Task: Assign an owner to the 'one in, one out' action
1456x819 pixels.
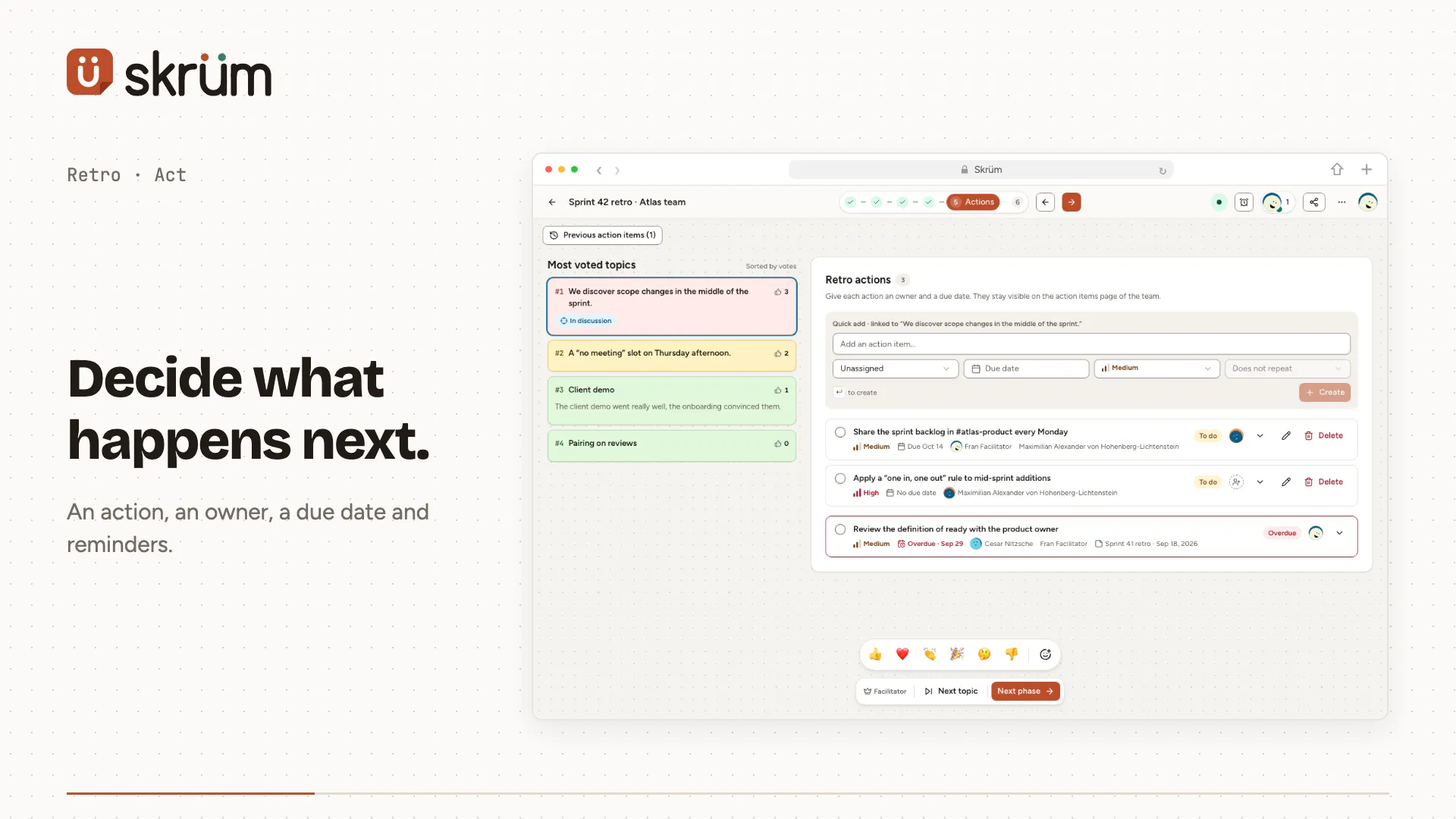Action: (1236, 482)
